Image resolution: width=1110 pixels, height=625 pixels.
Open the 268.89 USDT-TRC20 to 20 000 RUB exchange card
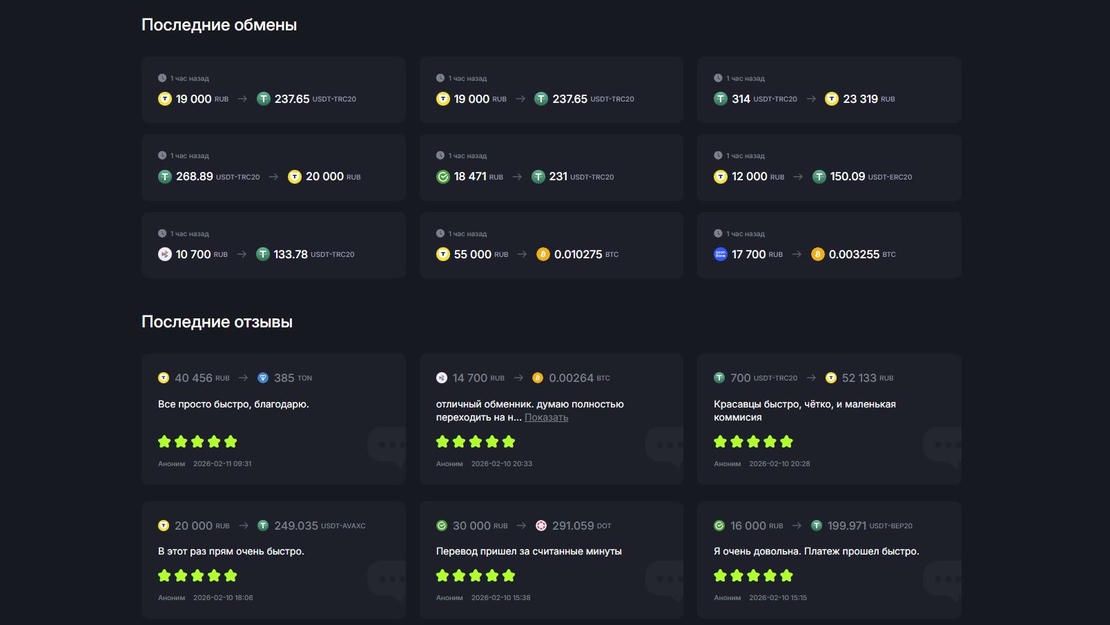pyautogui.click(x=273, y=167)
